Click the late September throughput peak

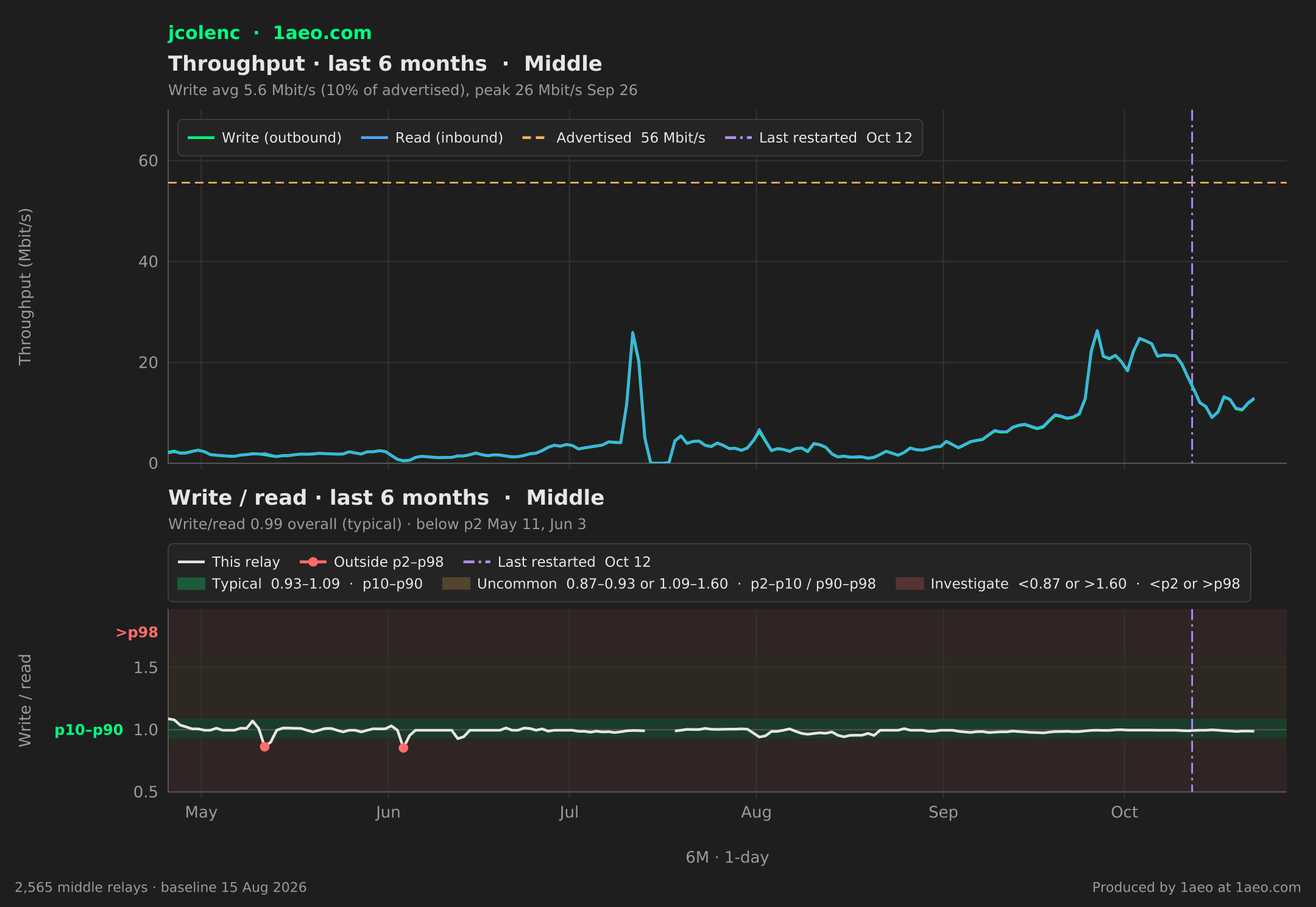click(1097, 331)
